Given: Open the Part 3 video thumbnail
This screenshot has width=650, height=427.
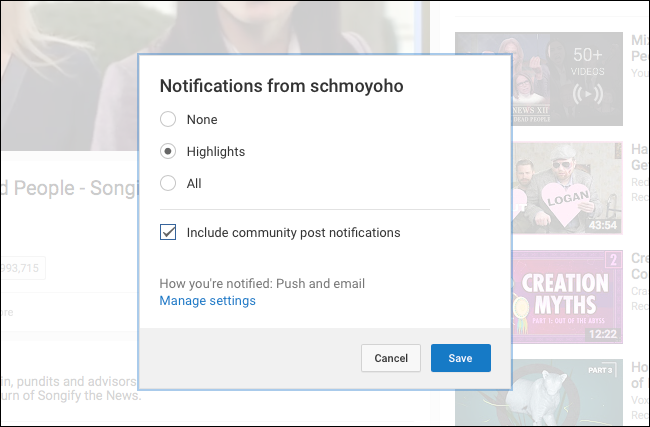Looking at the screenshot, I should (x=539, y=390).
